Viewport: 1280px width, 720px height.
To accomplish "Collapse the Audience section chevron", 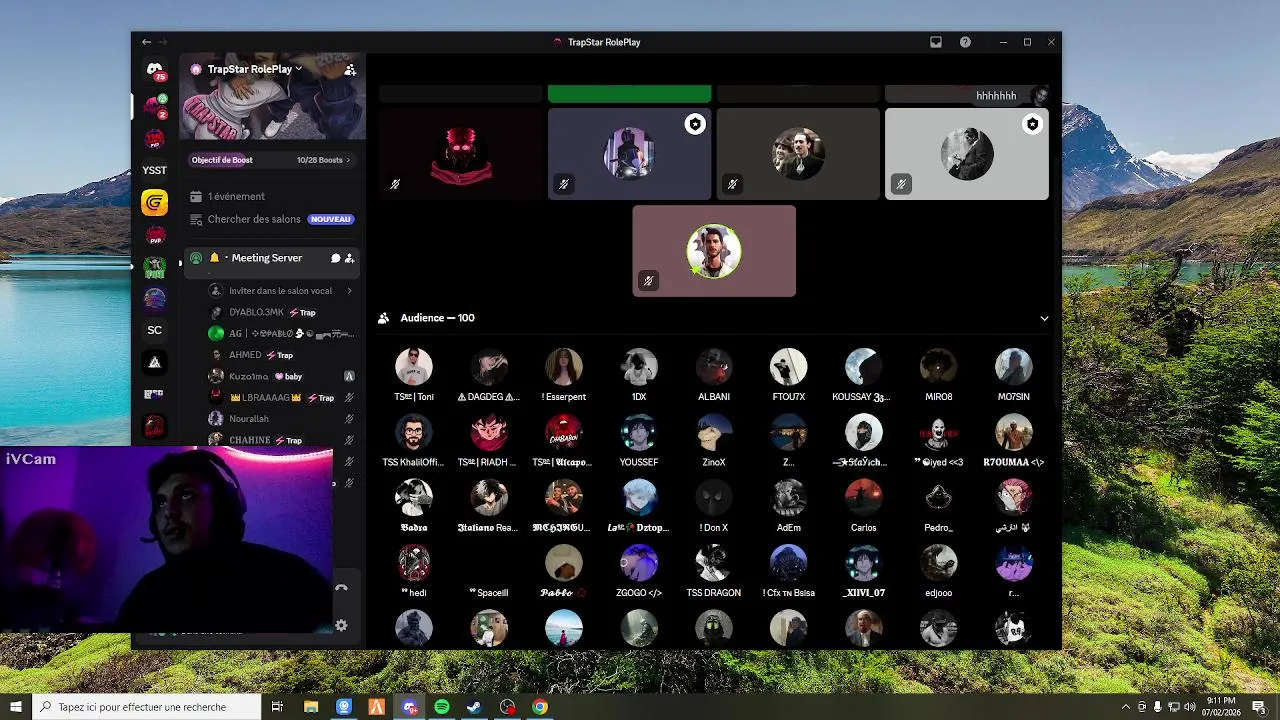I will (1044, 318).
